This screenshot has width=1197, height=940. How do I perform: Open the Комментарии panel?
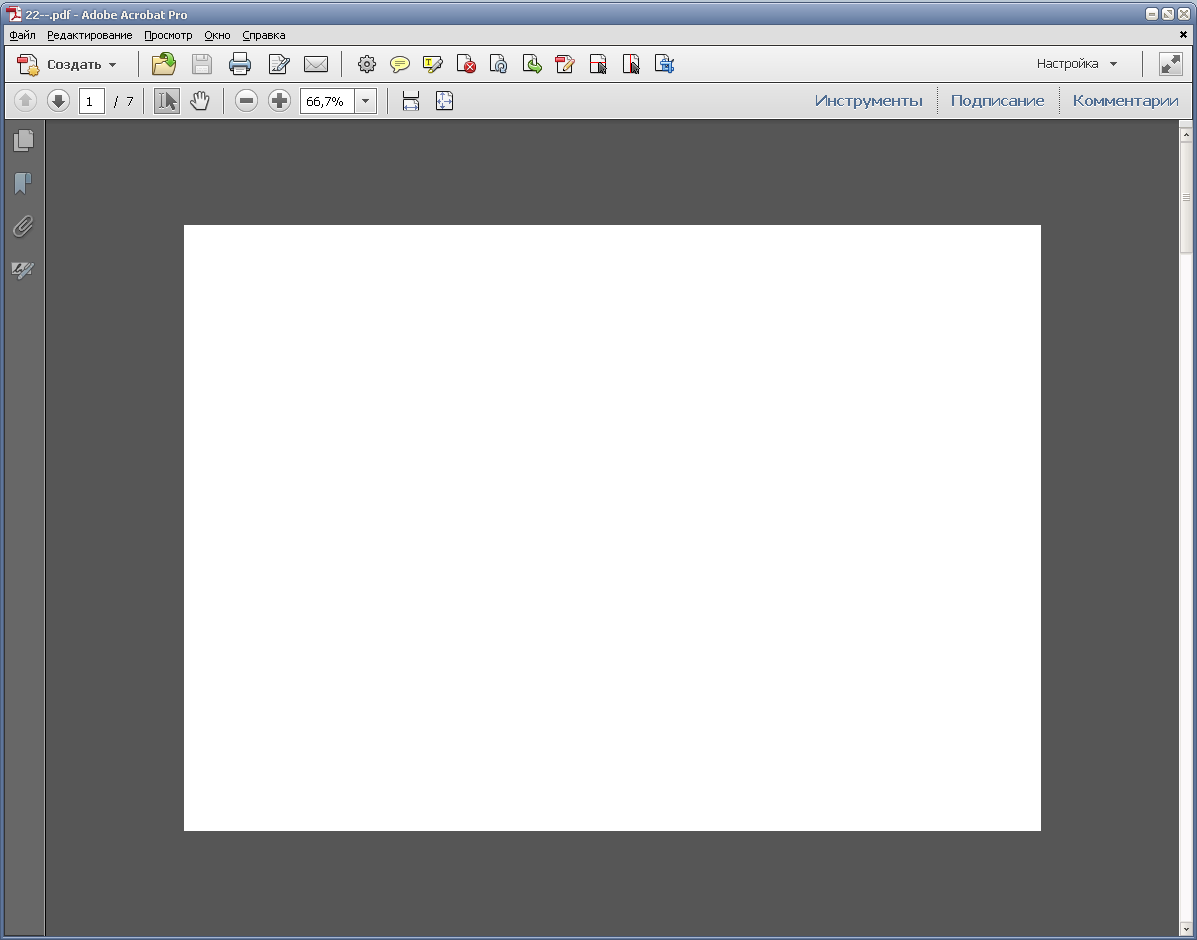1125,101
